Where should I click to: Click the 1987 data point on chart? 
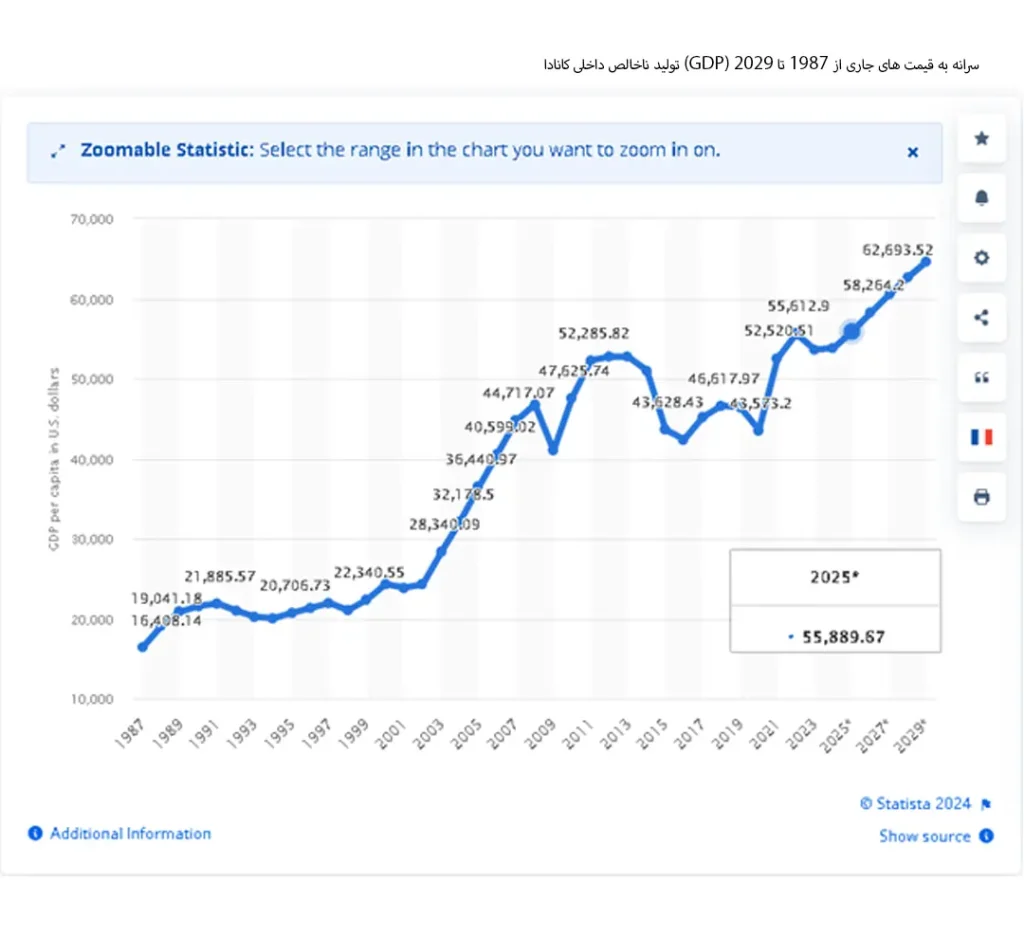[142, 647]
